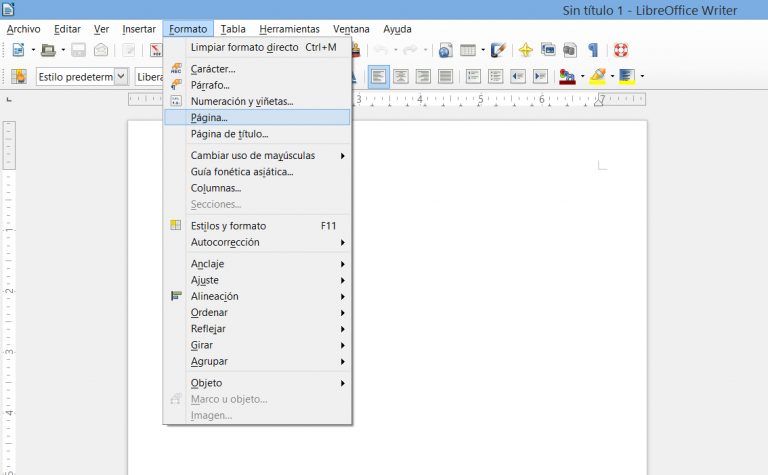Expand the Ajuste submenu
The image size is (768, 475).
pos(258,280)
